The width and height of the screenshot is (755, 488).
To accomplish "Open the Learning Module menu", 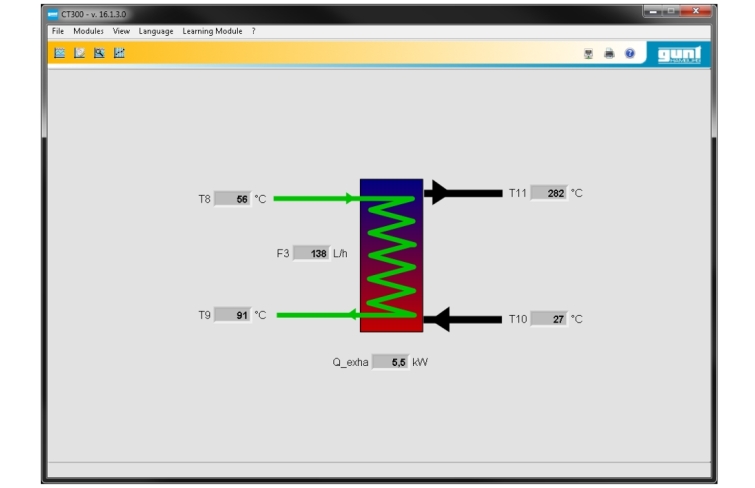I will [212, 31].
